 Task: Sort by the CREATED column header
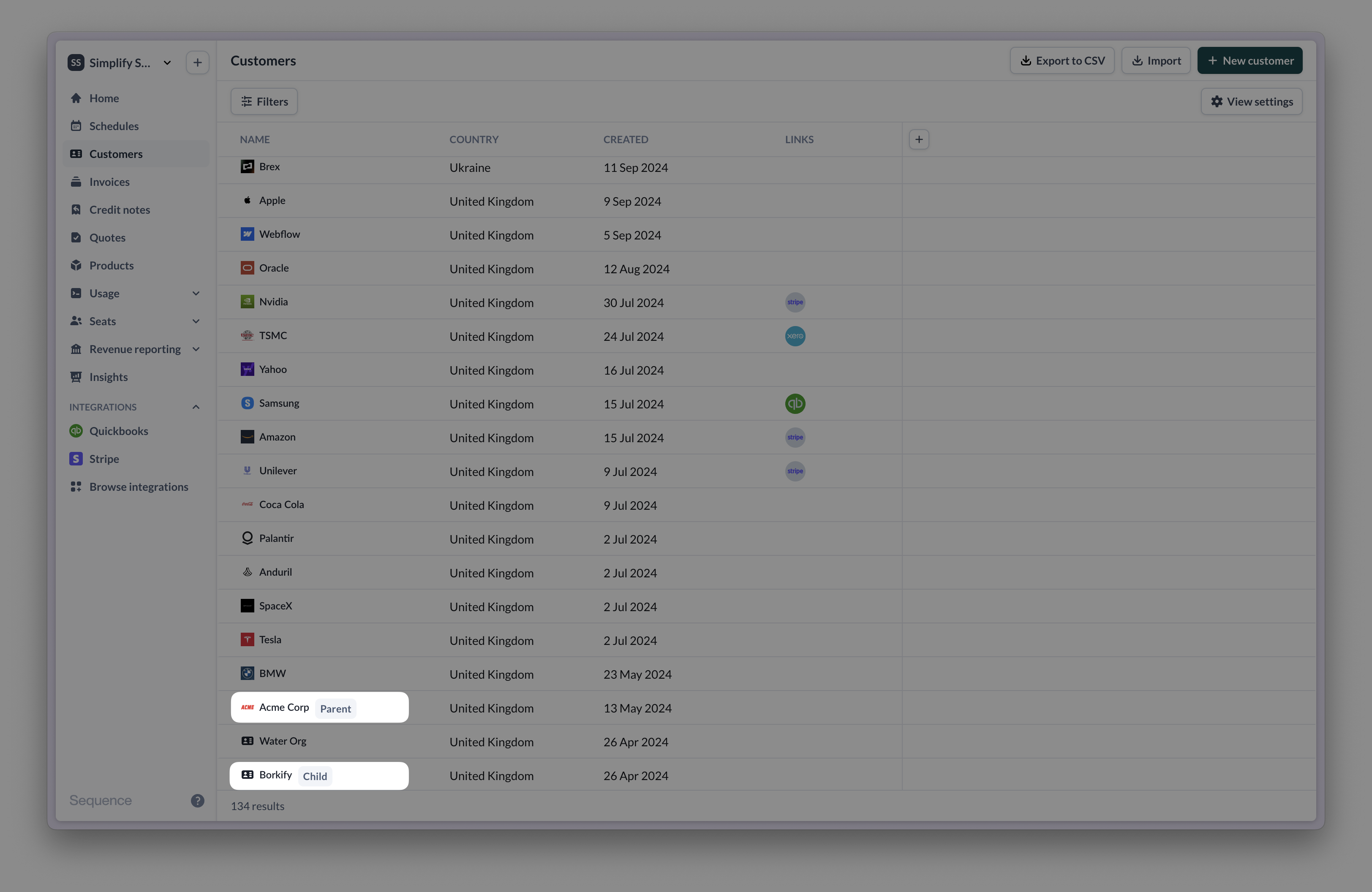click(x=626, y=139)
